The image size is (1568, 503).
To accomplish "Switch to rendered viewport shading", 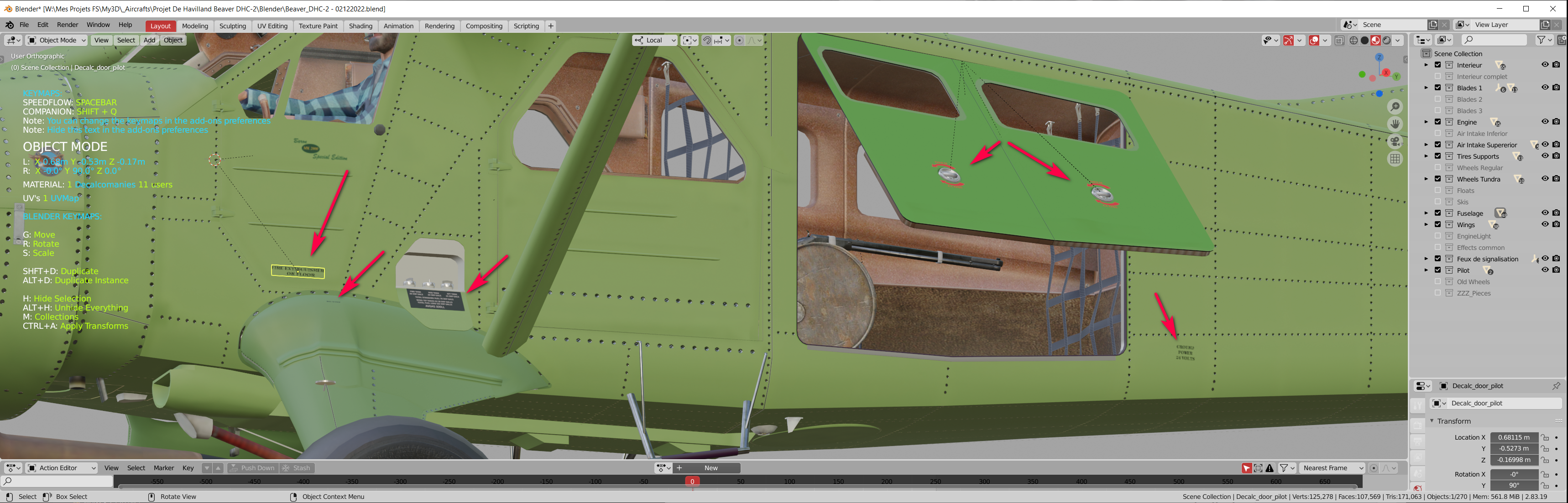I will [x=1387, y=40].
